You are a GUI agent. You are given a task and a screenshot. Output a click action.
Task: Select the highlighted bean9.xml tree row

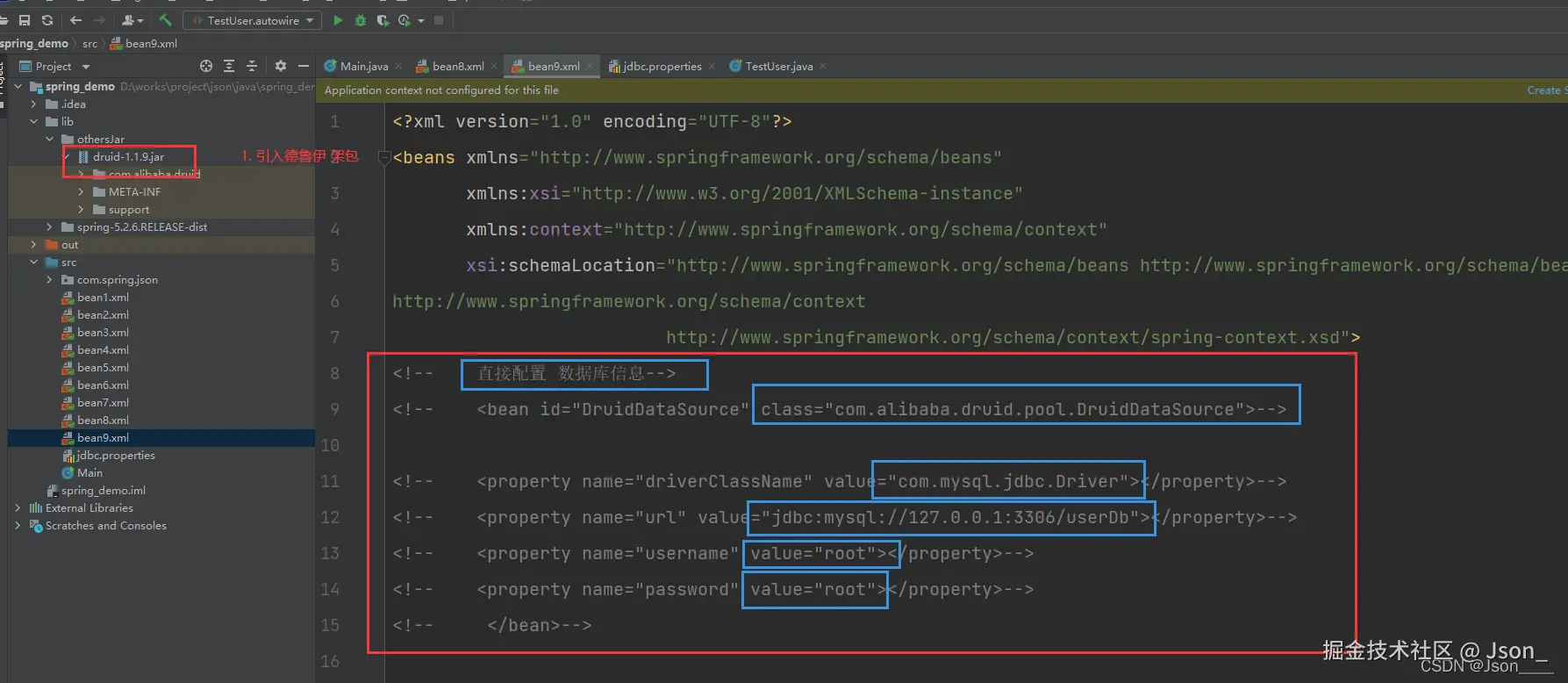point(161,437)
